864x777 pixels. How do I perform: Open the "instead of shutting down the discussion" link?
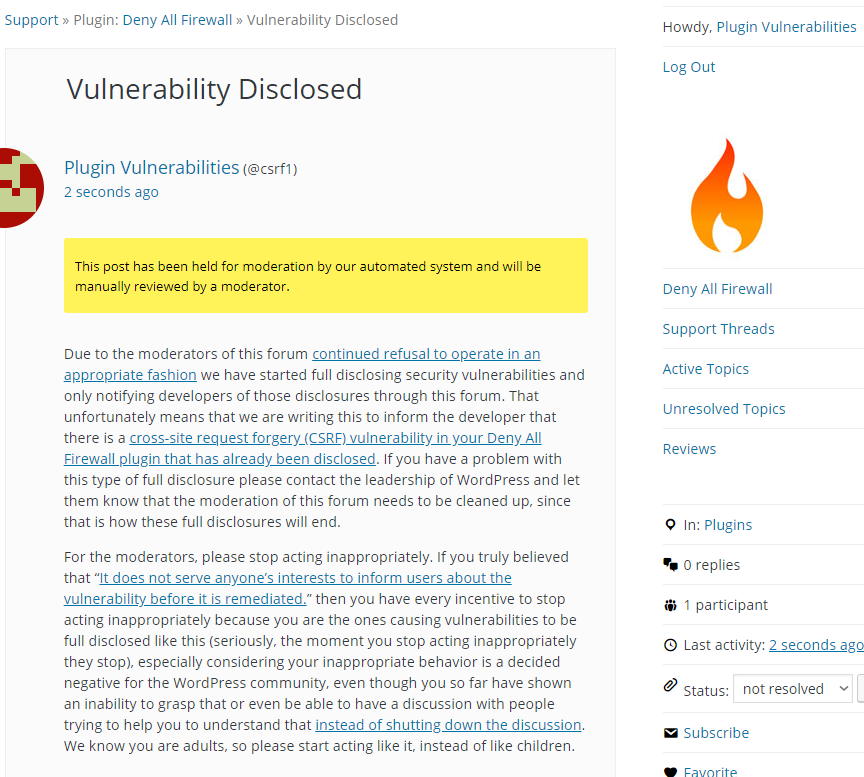[x=449, y=725]
